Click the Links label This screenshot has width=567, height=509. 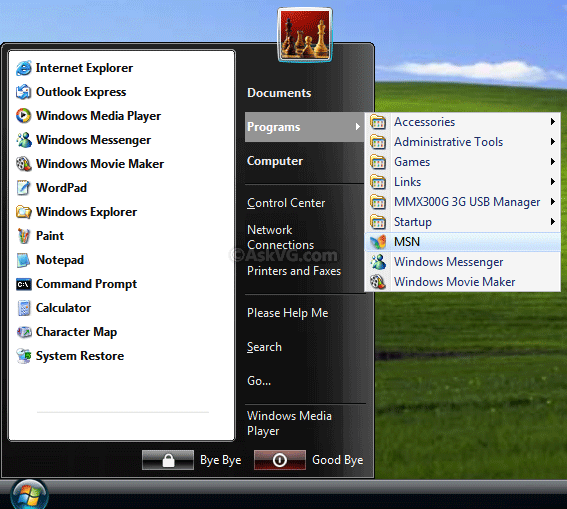pos(408,182)
